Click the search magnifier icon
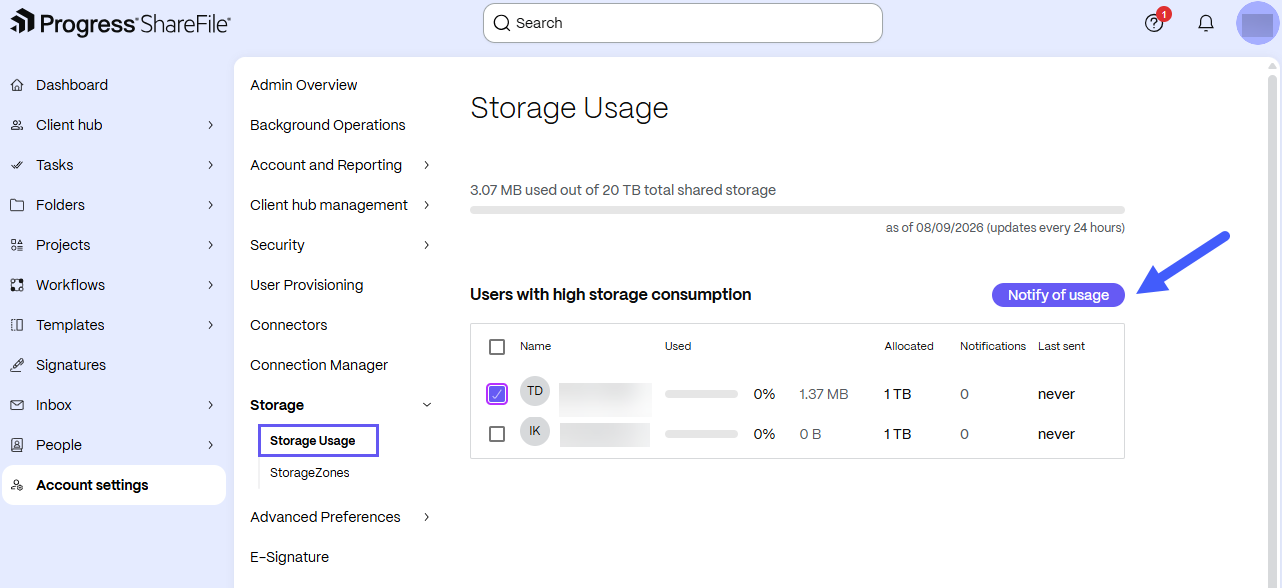Screen dimensions: 1282x588 coord(502,23)
